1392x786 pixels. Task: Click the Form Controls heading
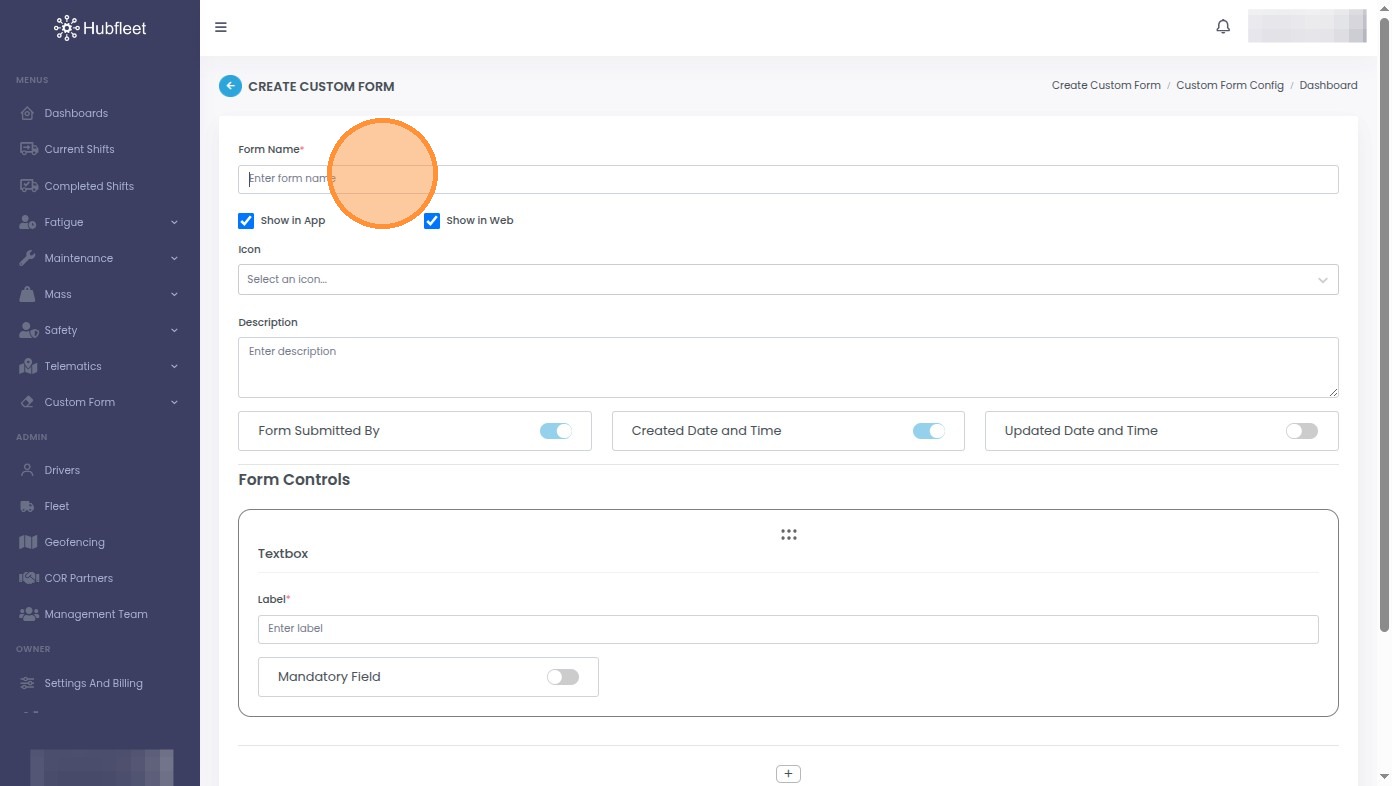(x=294, y=480)
